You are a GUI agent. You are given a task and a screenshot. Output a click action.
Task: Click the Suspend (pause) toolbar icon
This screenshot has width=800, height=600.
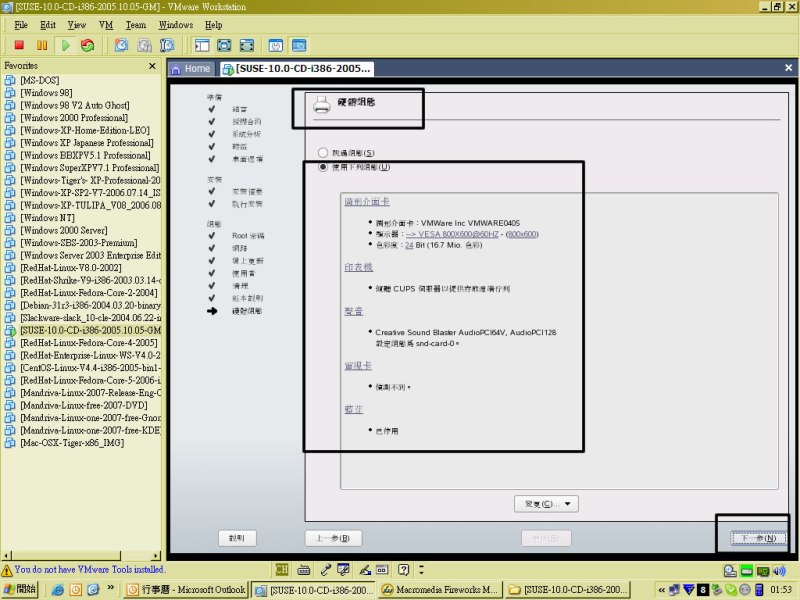pos(42,45)
